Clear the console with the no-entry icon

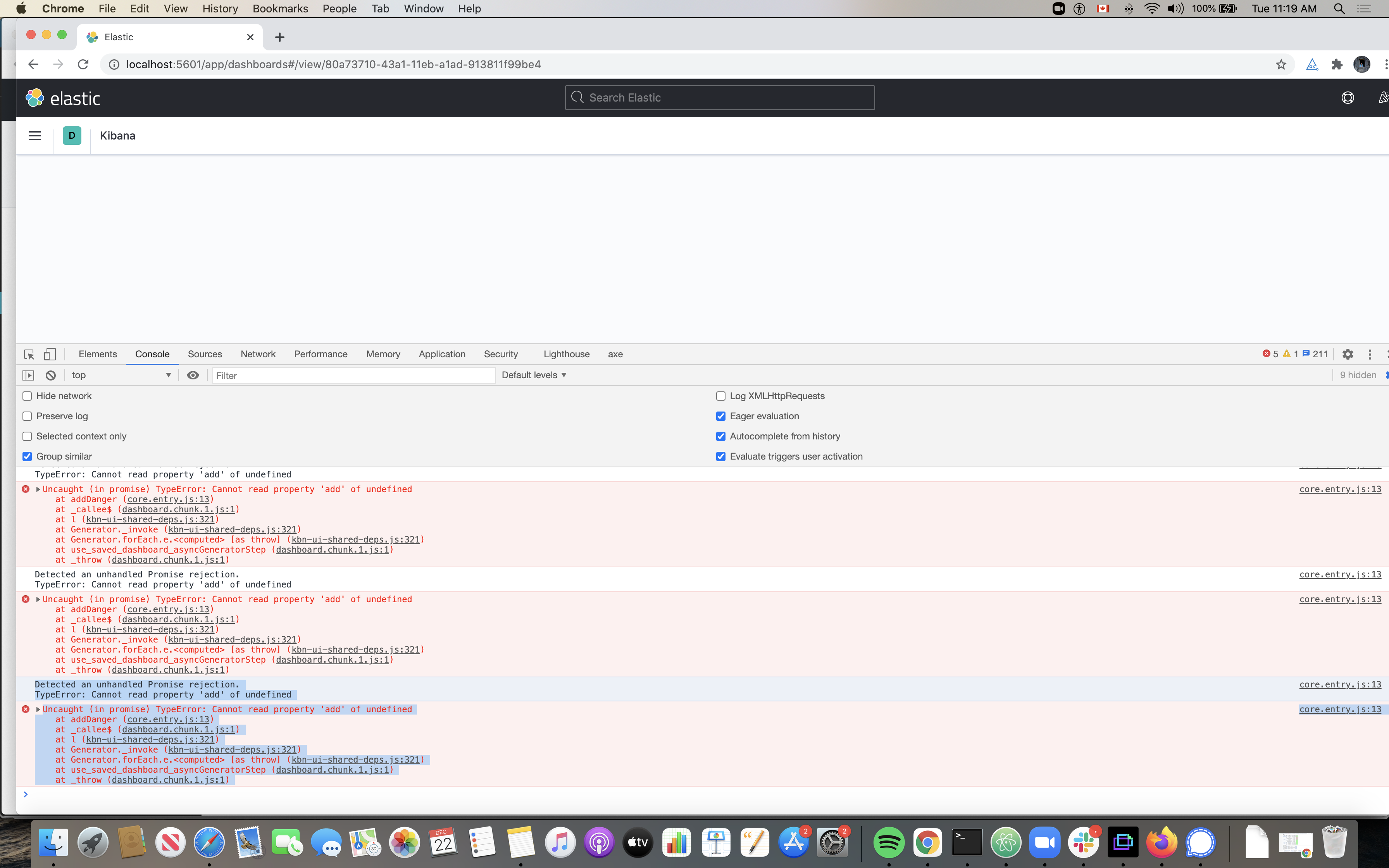pyautogui.click(x=50, y=375)
